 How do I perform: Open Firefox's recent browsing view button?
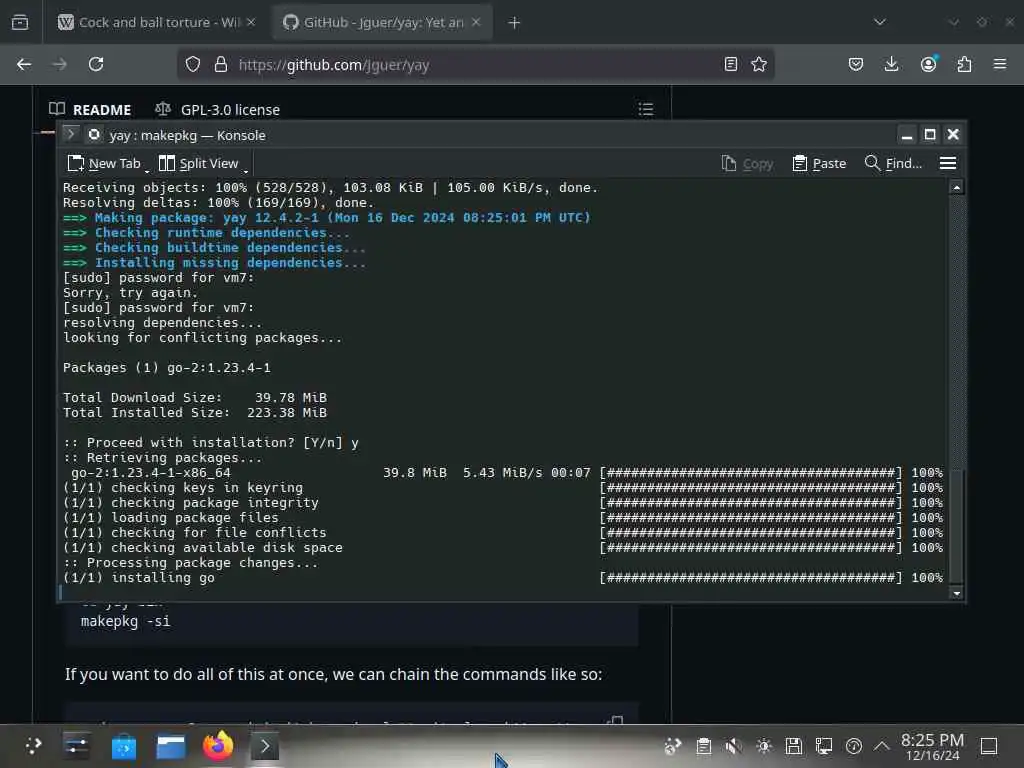(x=20, y=22)
